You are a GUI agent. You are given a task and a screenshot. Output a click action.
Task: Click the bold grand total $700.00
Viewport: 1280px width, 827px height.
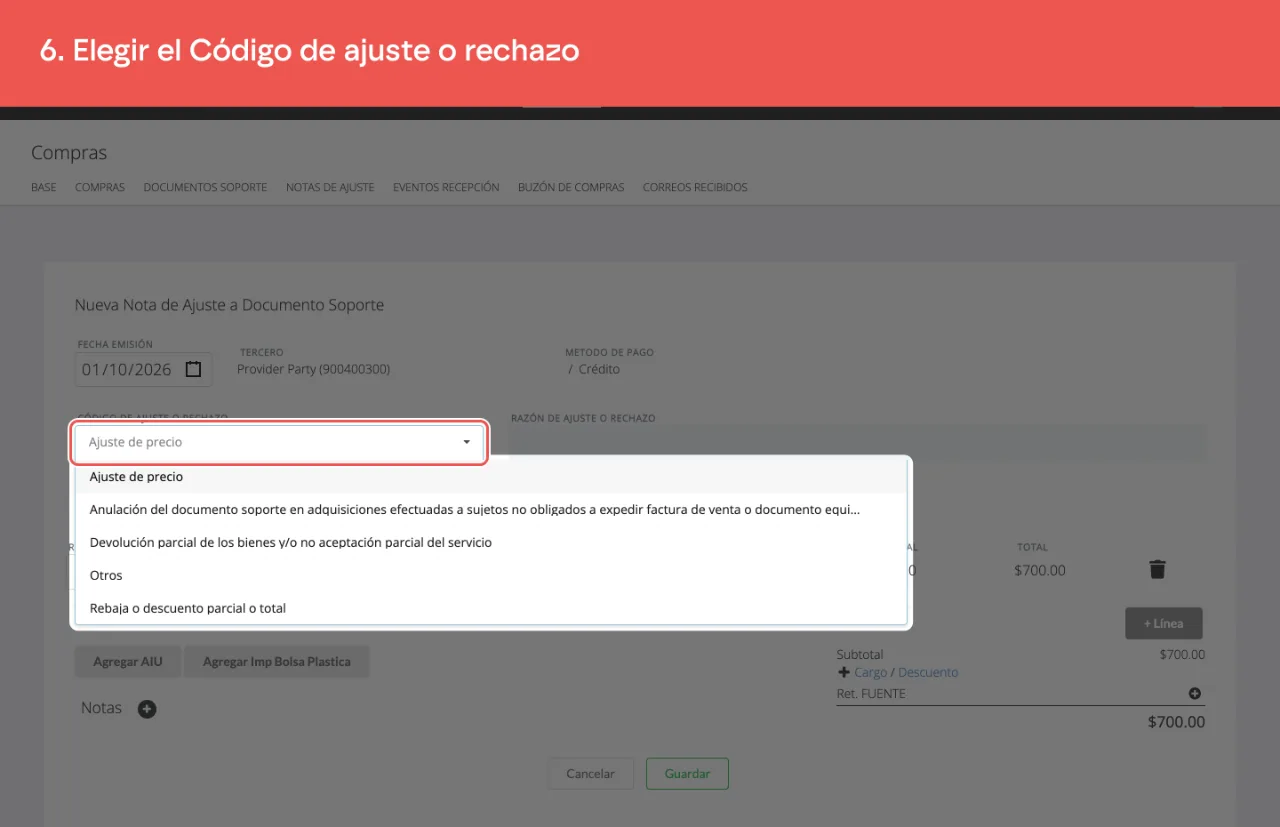pyautogui.click(x=1176, y=722)
